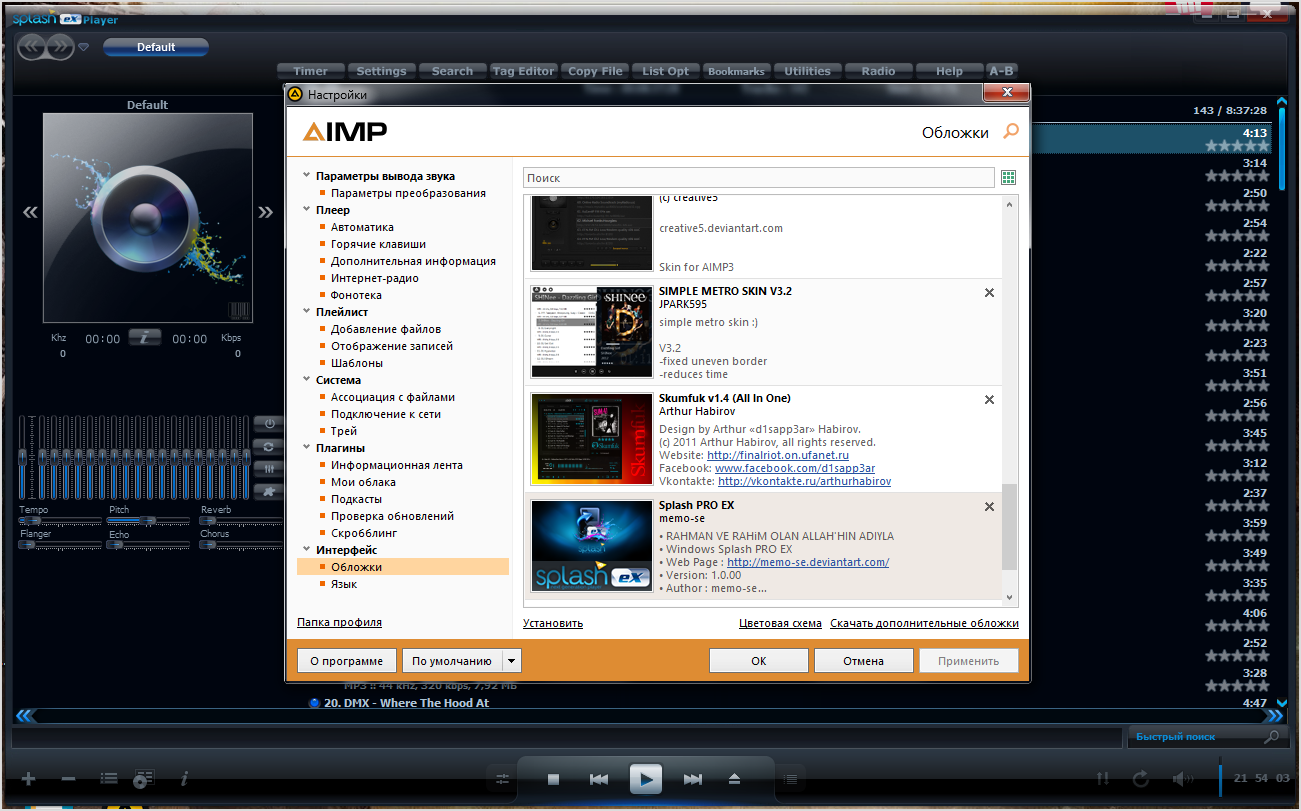
Task: Open the memo-se.deviantart.com web page link
Action: point(808,562)
